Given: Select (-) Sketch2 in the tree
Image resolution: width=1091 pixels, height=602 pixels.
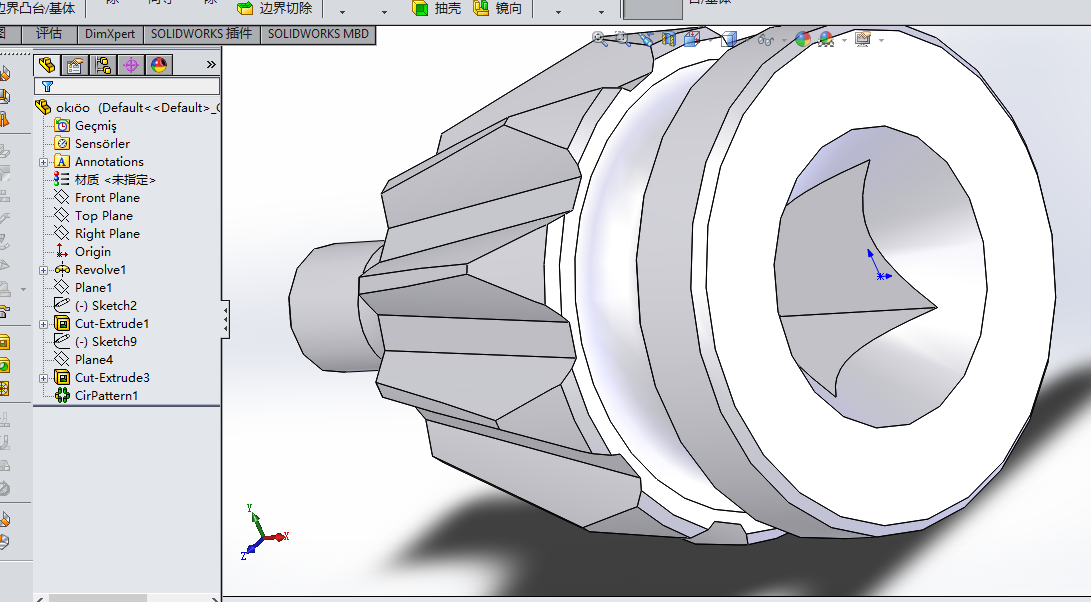Looking at the screenshot, I should (x=96, y=306).
